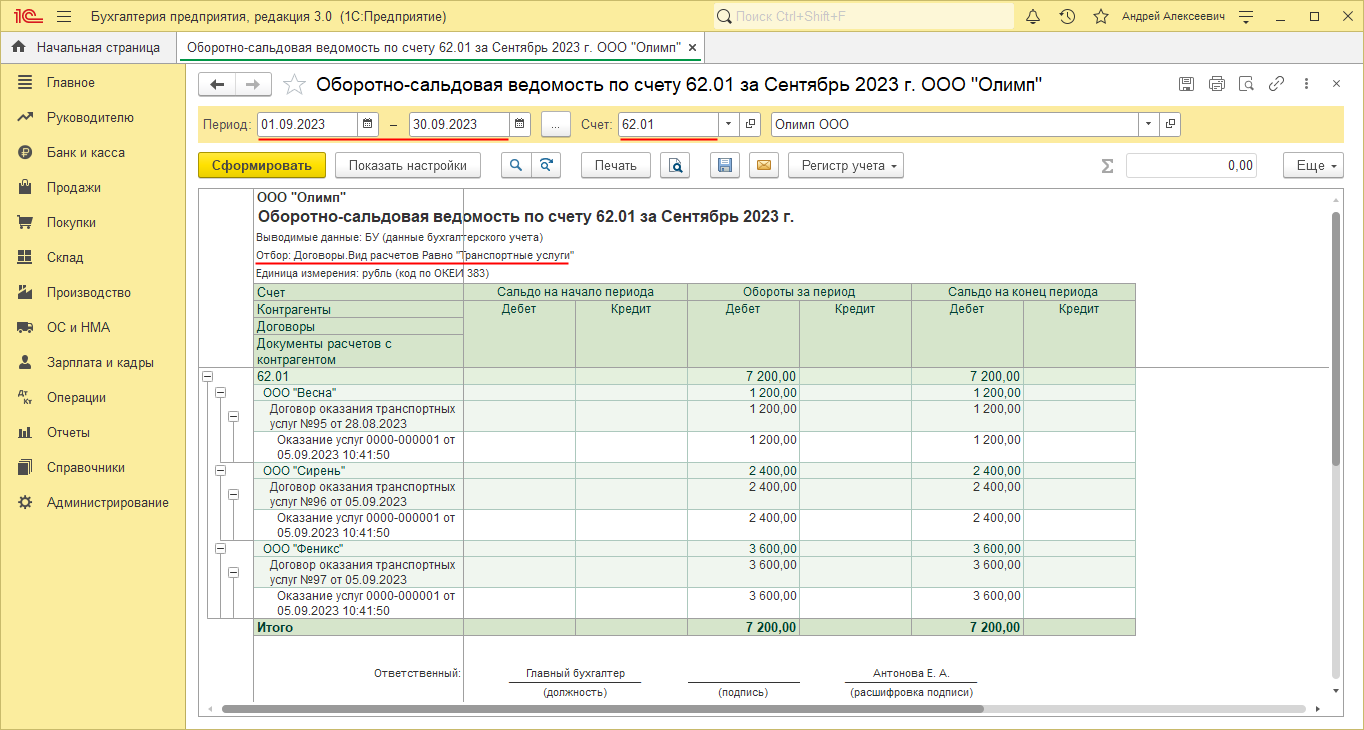Open notifications bell icon
The image size is (1364, 730).
(1033, 17)
